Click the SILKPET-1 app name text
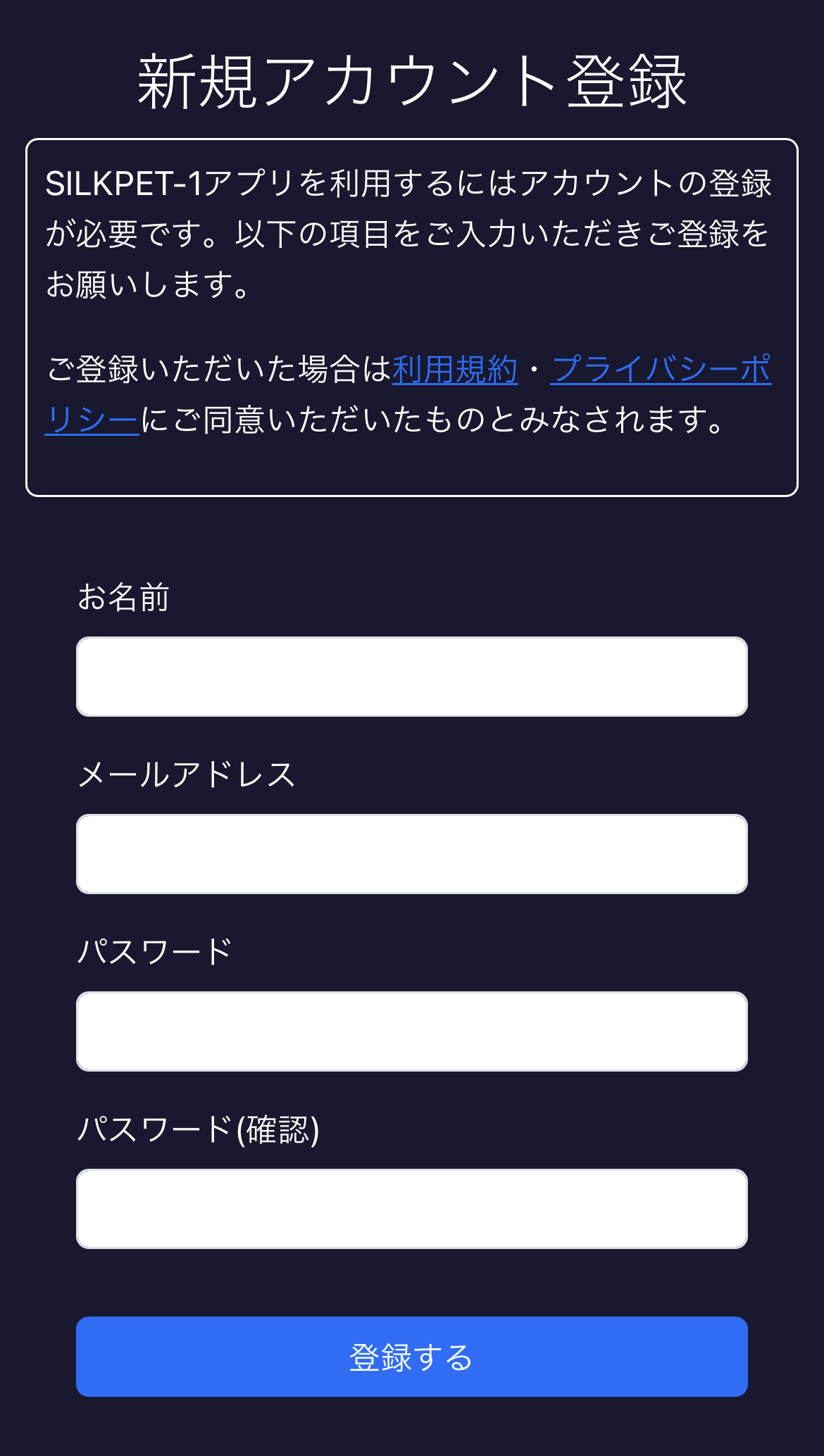This screenshot has width=824, height=1456. point(123,184)
